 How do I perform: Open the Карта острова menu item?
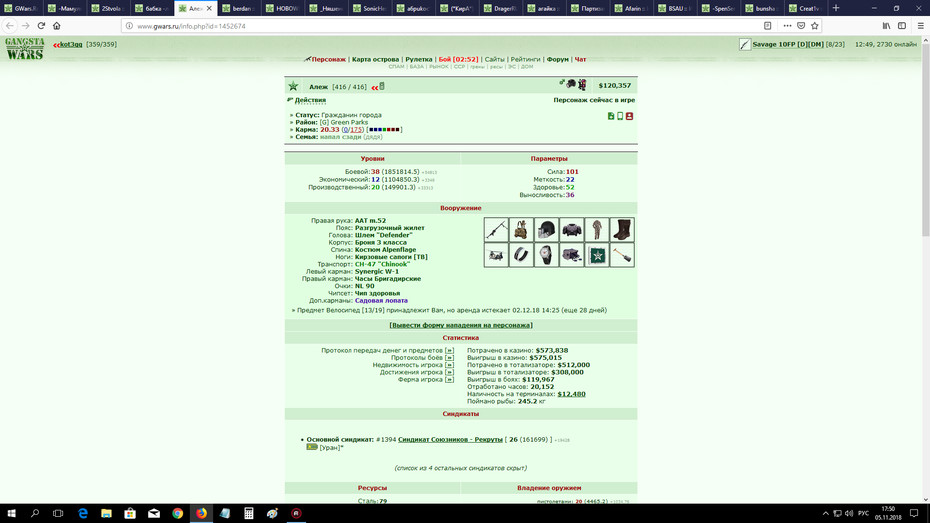tap(375, 59)
